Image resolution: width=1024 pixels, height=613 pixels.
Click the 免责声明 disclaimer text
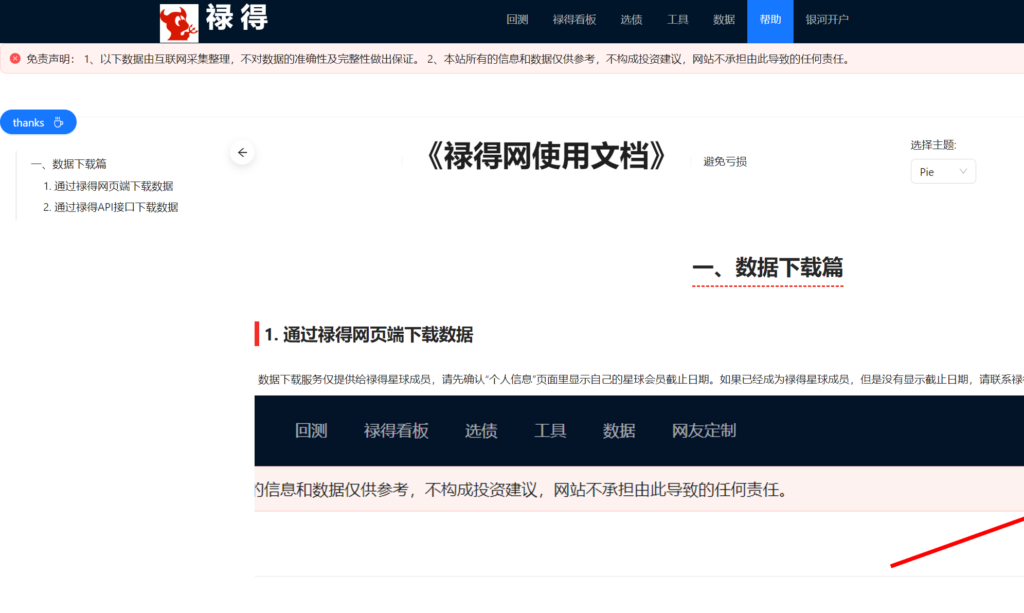click(438, 59)
